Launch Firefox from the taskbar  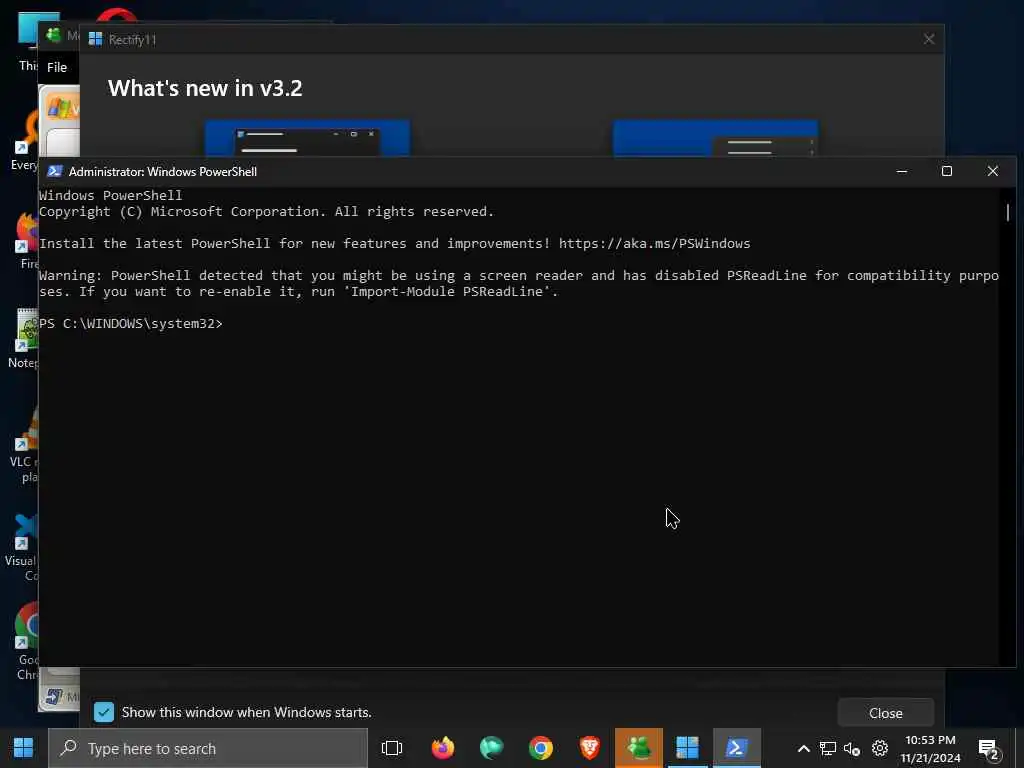pos(443,748)
